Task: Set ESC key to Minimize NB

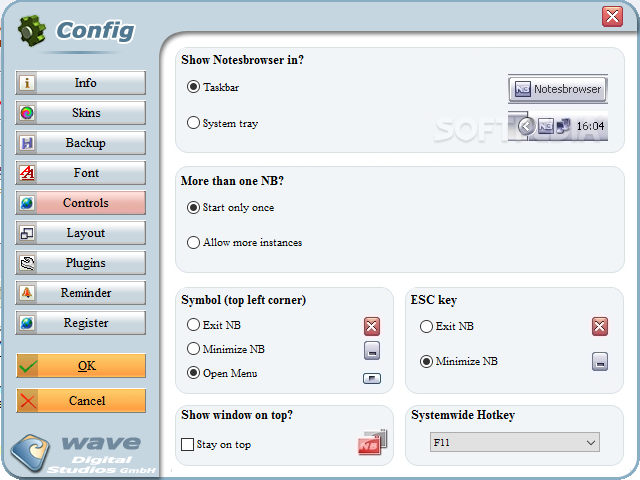Action: click(x=459, y=361)
